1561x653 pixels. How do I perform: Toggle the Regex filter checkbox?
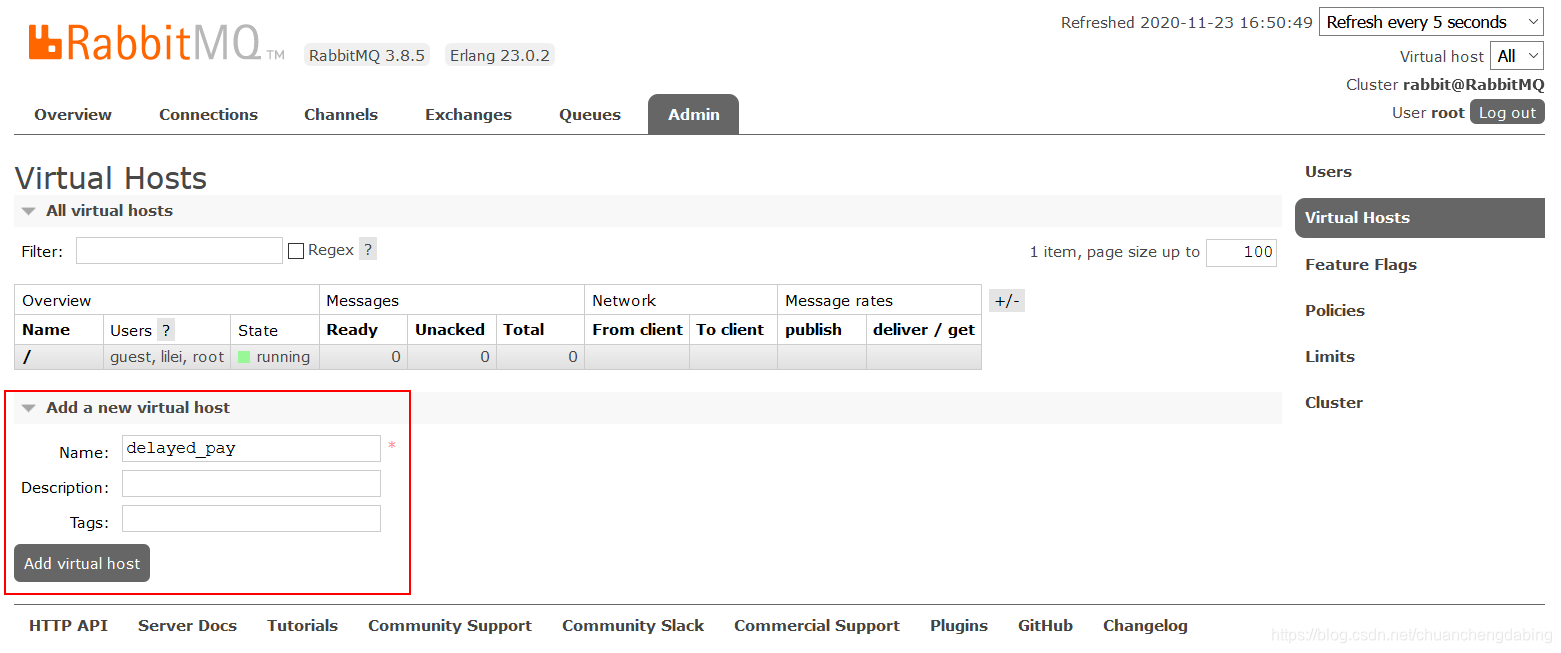296,251
